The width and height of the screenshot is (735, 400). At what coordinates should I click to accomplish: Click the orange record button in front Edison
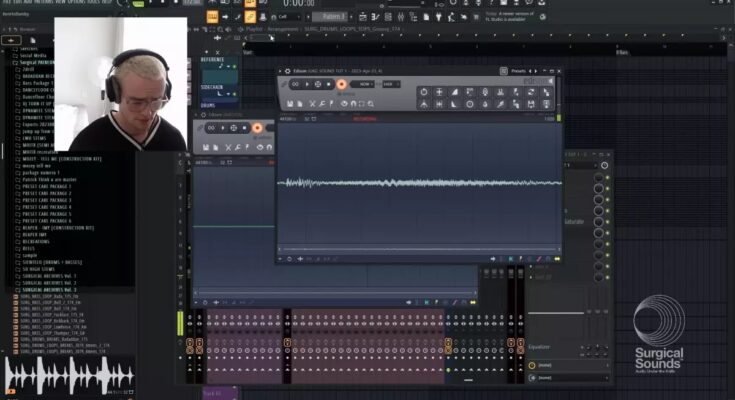coord(341,84)
